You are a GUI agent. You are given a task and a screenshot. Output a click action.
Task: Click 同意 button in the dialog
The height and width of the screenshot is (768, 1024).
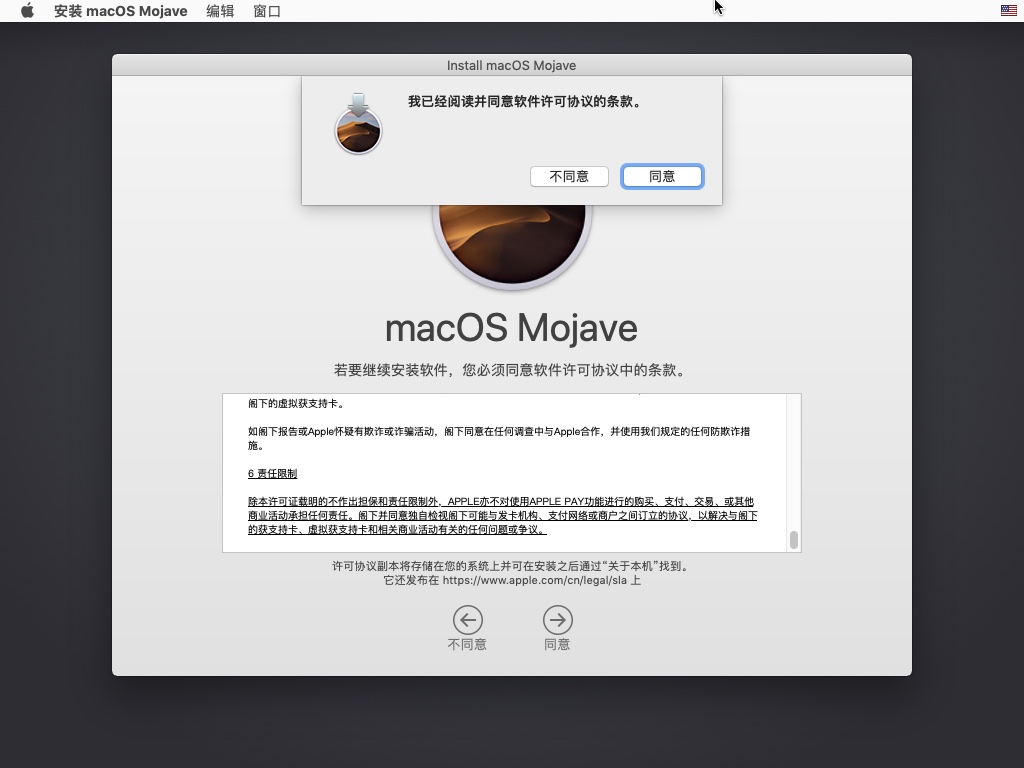pyautogui.click(x=662, y=176)
